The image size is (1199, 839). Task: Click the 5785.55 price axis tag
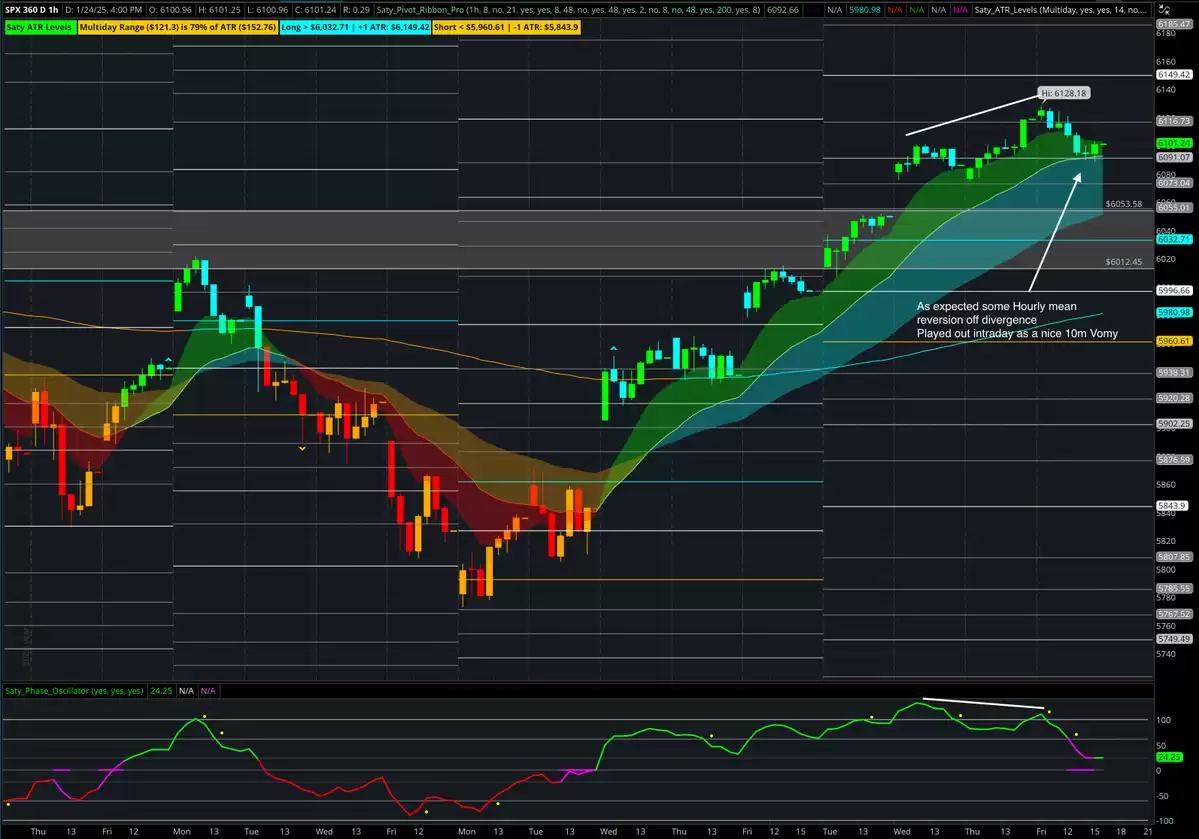pos(1174,588)
